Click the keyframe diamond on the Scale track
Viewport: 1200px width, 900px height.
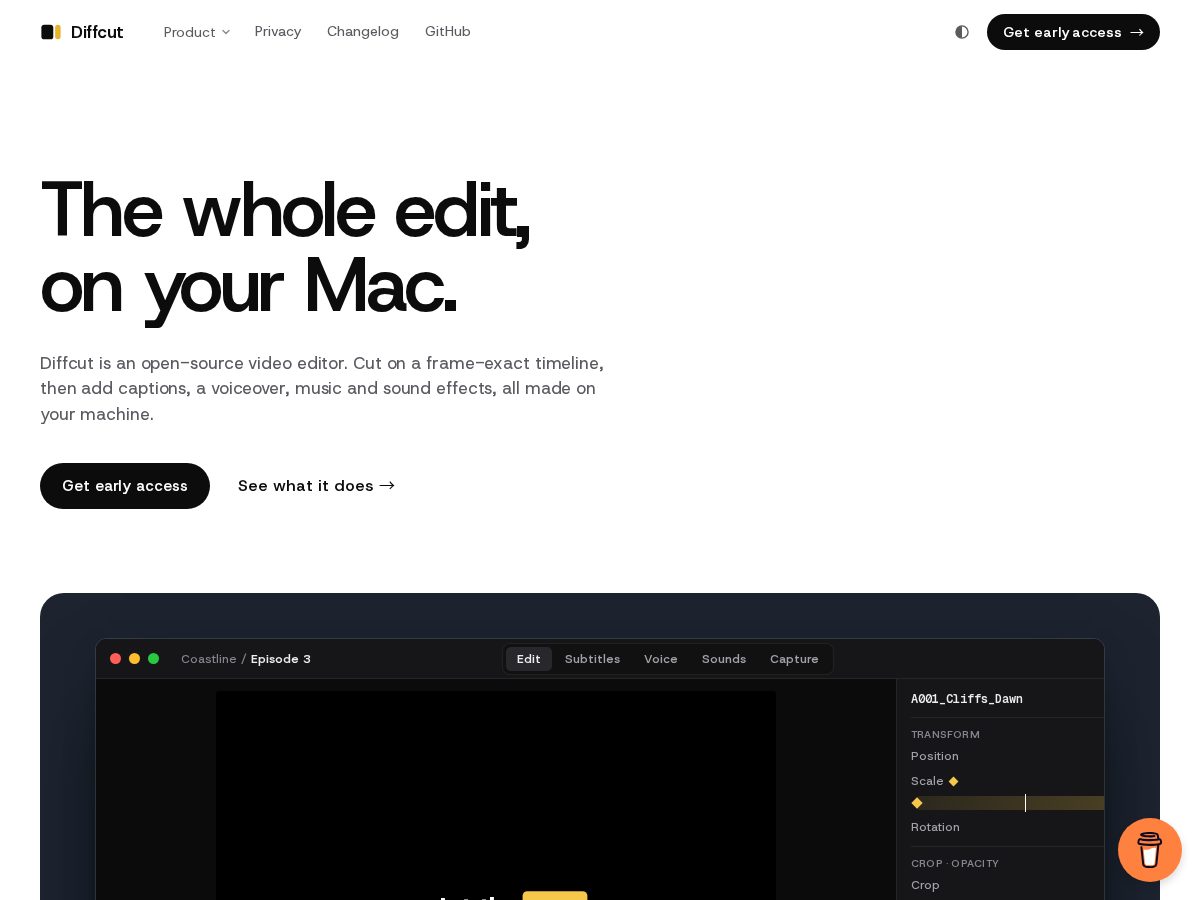click(x=917, y=803)
